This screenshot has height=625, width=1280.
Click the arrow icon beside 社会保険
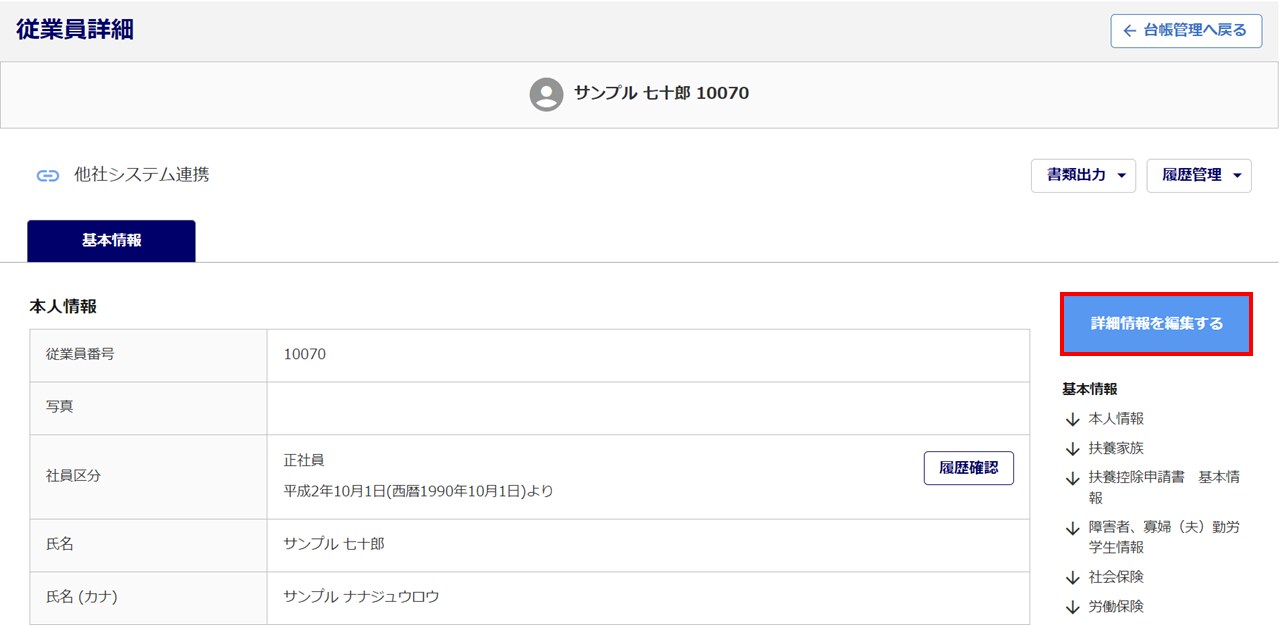pyautogui.click(x=1073, y=578)
